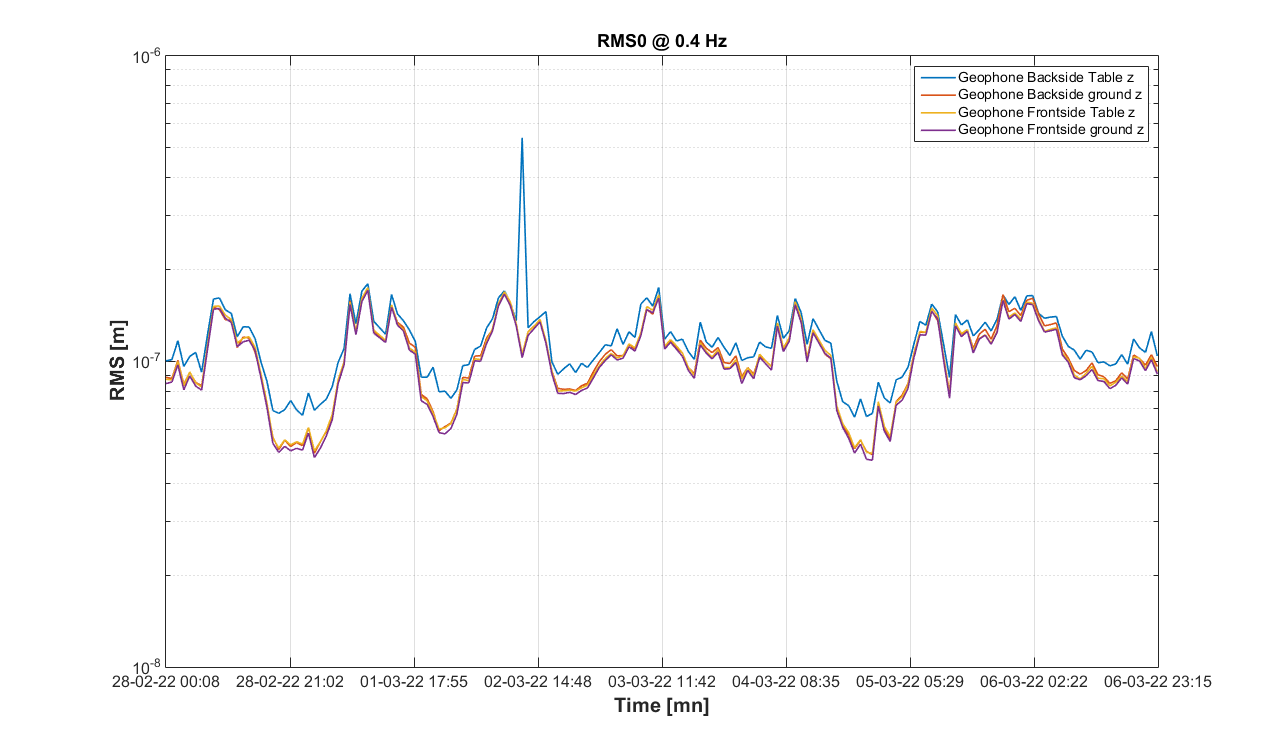Image resolution: width=1280 pixels, height=750 pixels.
Task: Click the x tick '06-03-22 23:15'
Action: click(1158, 682)
